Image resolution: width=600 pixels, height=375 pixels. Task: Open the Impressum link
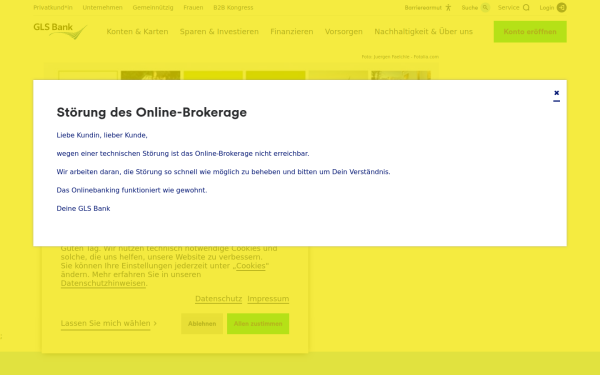pyautogui.click(x=268, y=299)
